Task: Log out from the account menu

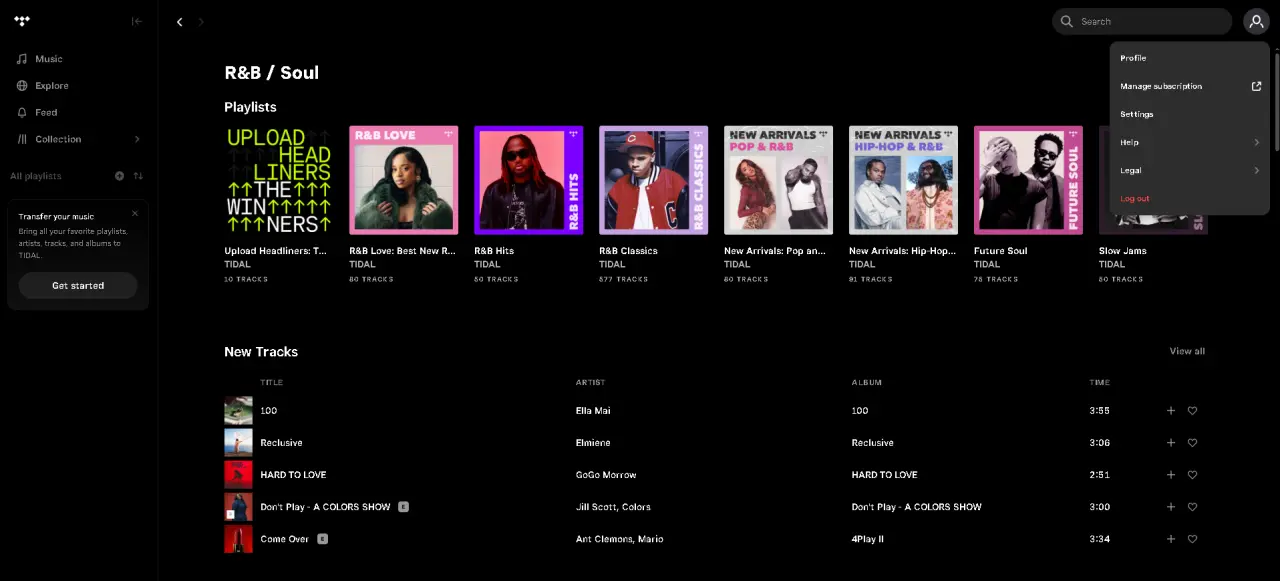Action: click(x=1189, y=198)
